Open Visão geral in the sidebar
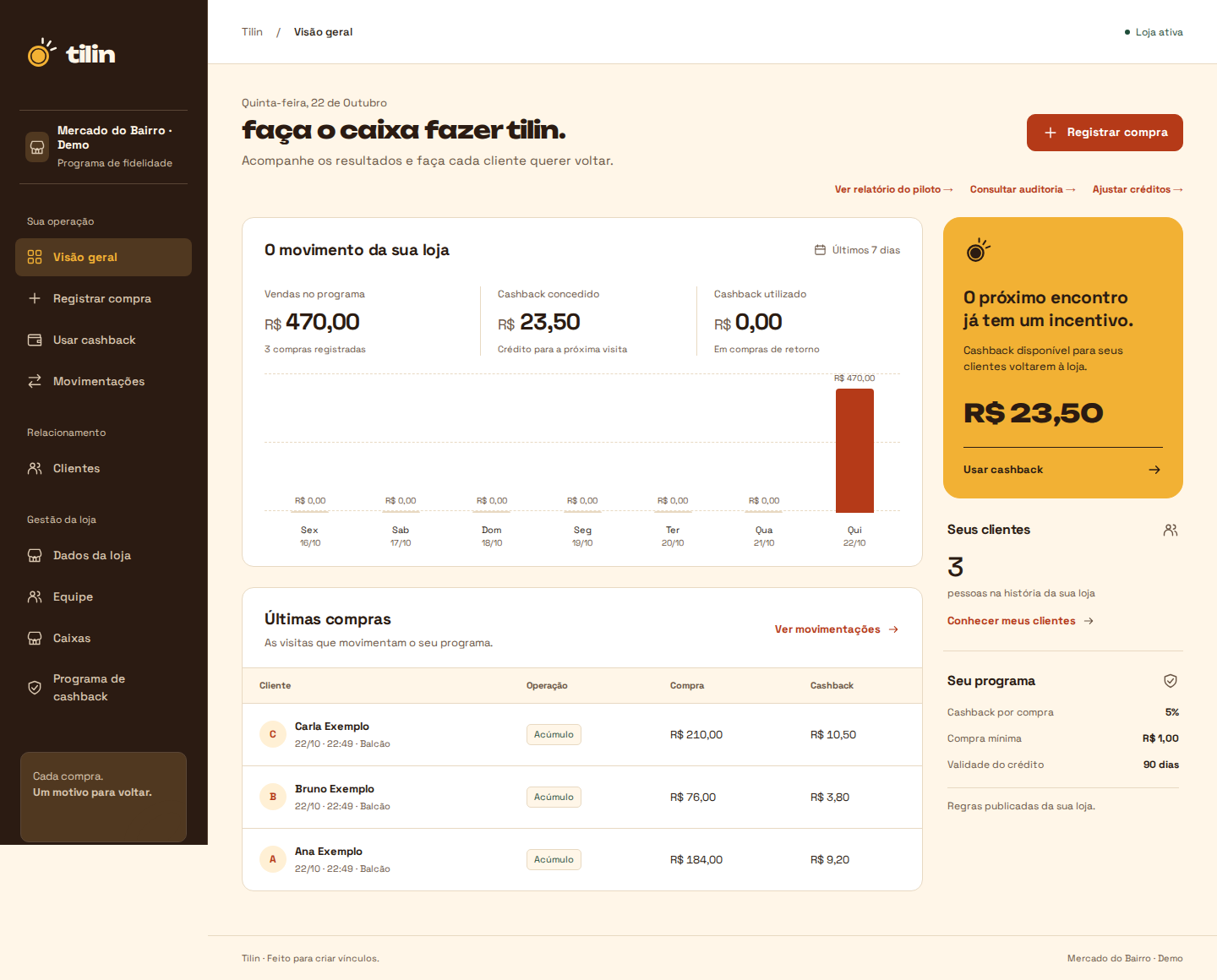 coord(103,257)
